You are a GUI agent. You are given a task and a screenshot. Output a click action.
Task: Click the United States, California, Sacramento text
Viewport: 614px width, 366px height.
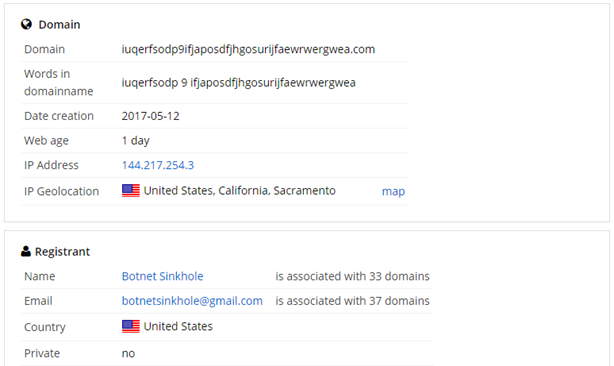[240, 191]
